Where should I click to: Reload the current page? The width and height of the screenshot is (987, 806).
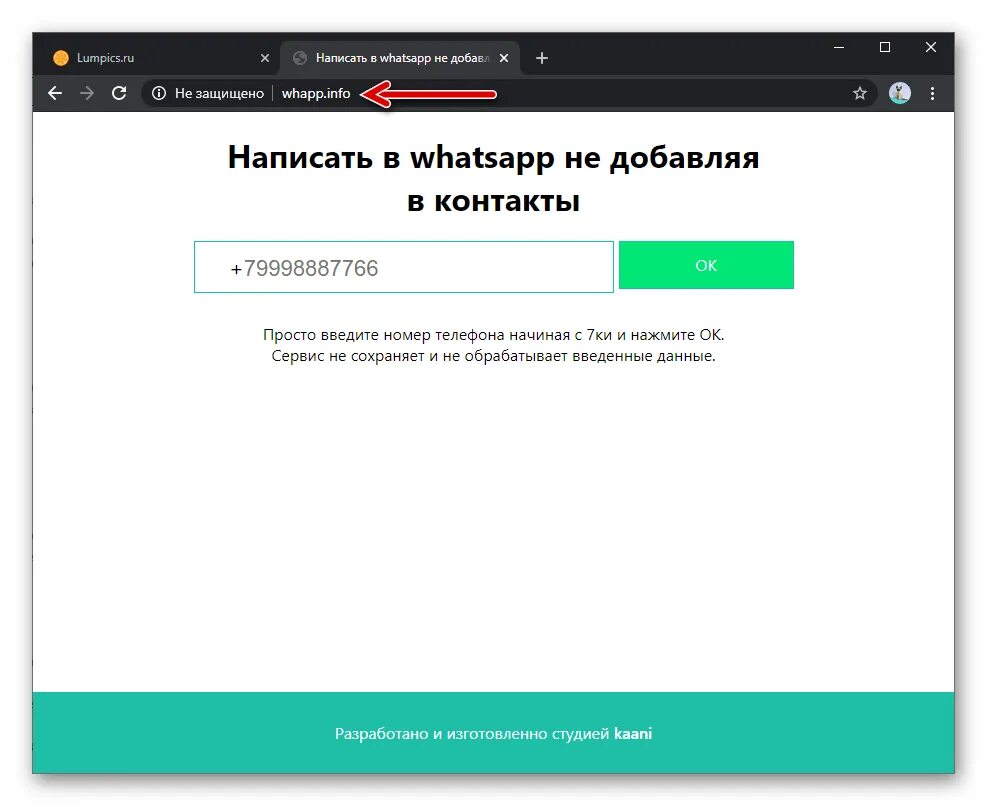119,93
